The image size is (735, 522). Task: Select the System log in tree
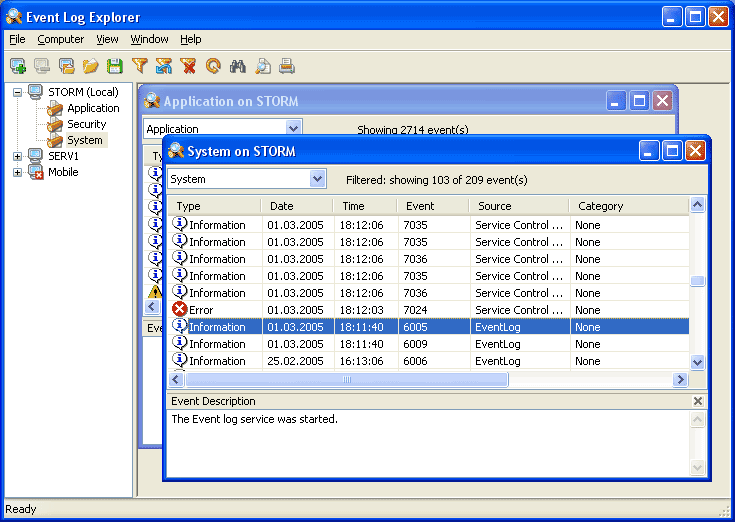[x=85, y=140]
